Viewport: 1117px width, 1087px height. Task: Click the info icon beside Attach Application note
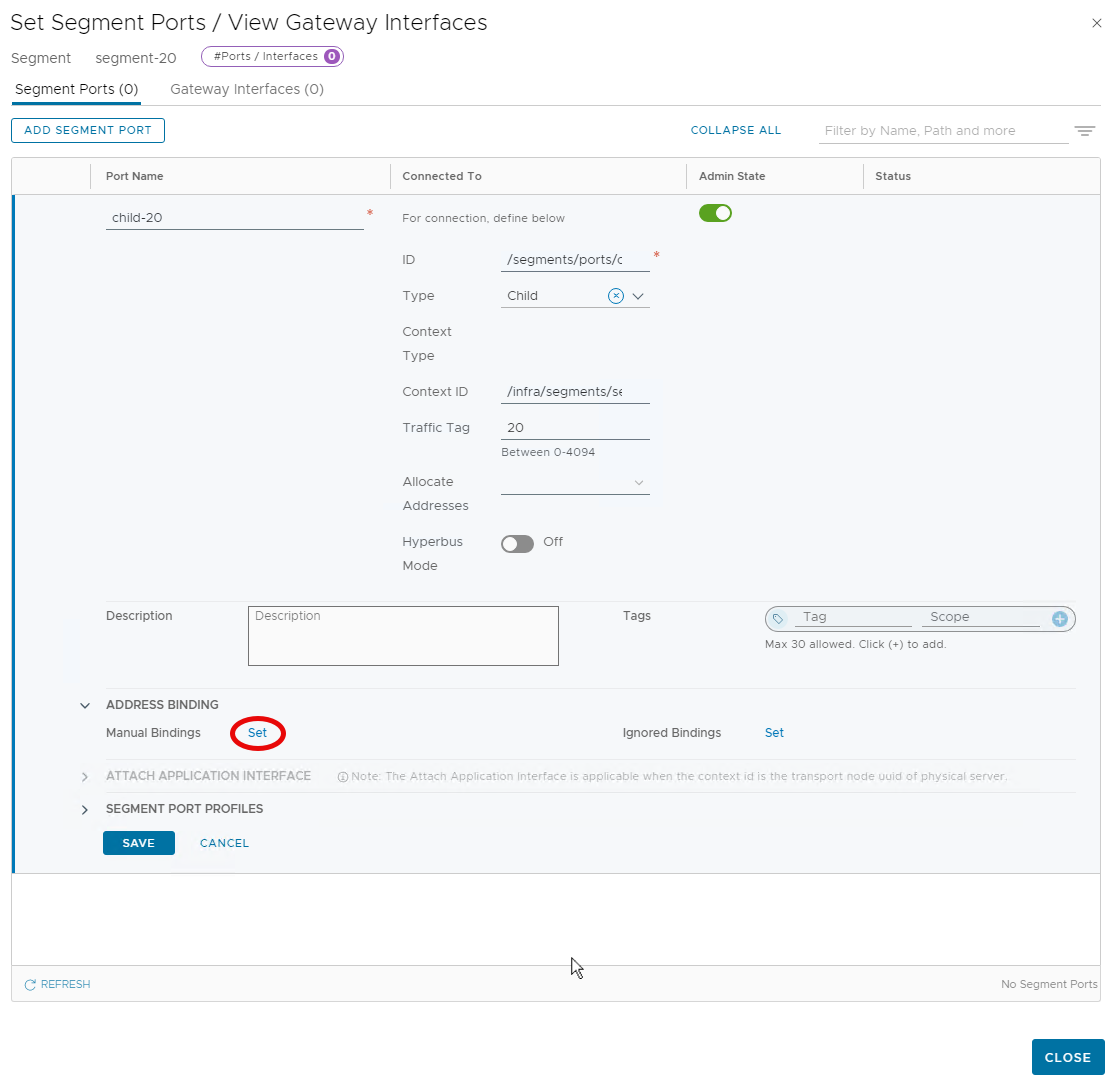(342, 777)
